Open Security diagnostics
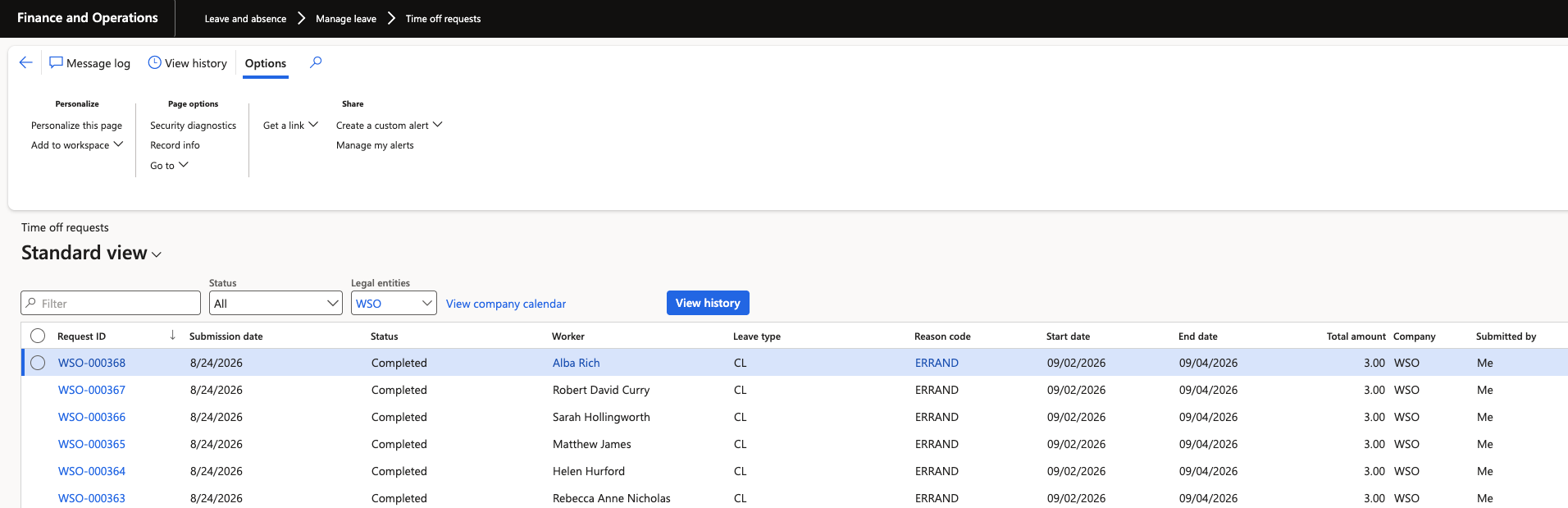The height and width of the screenshot is (508, 1568). (x=193, y=126)
